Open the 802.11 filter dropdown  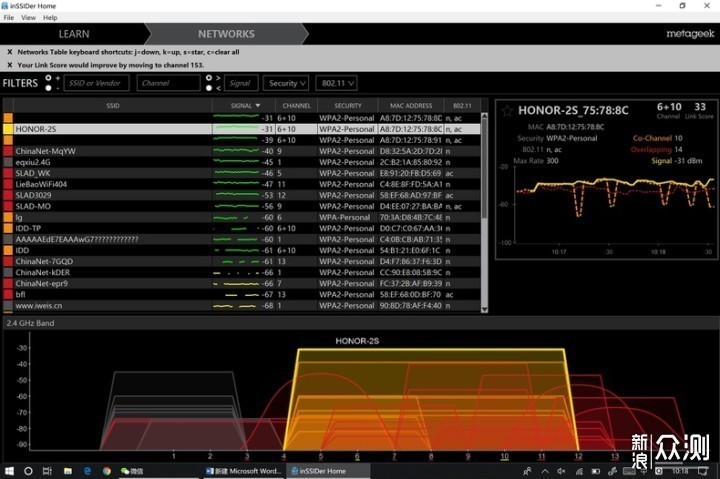pos(337,83)
